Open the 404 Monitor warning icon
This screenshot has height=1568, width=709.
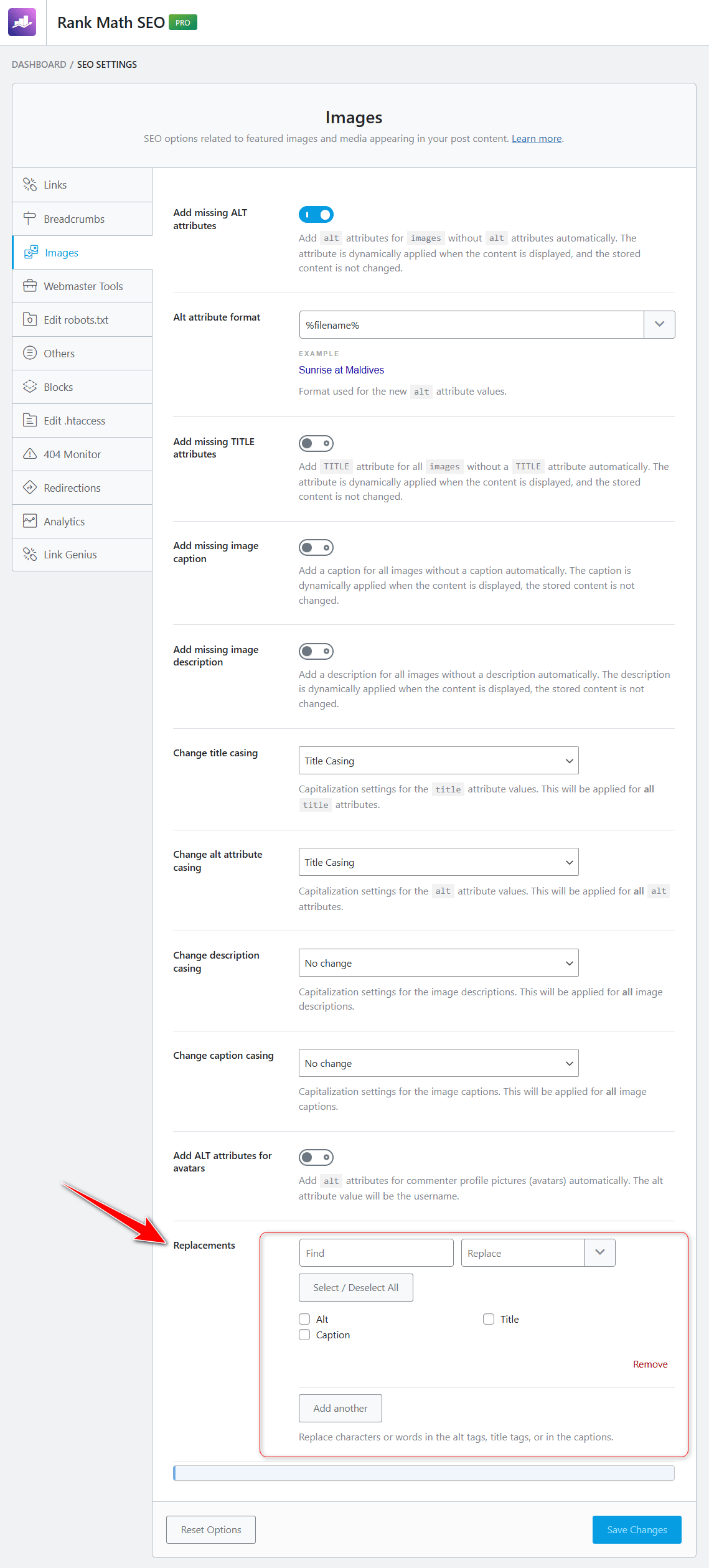[x=30, y=454]
